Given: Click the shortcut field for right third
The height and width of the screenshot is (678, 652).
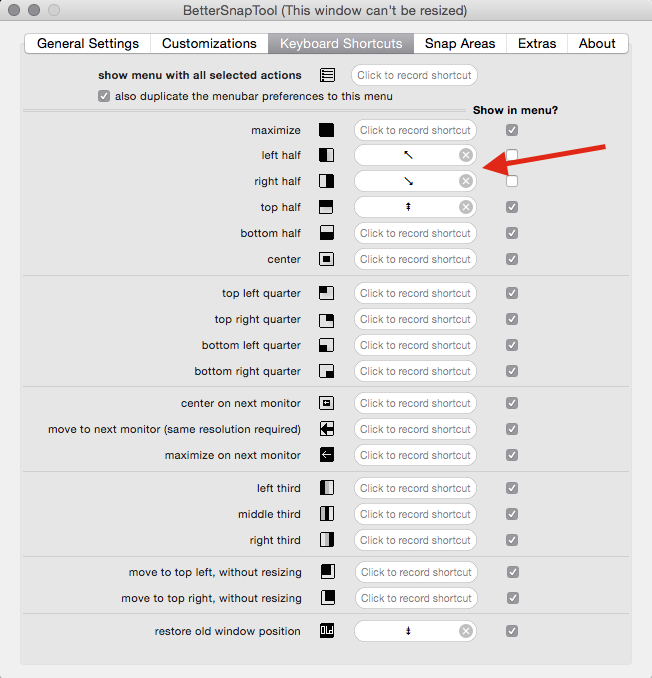Looking at the screenshot, I should [x=415, y=540].
